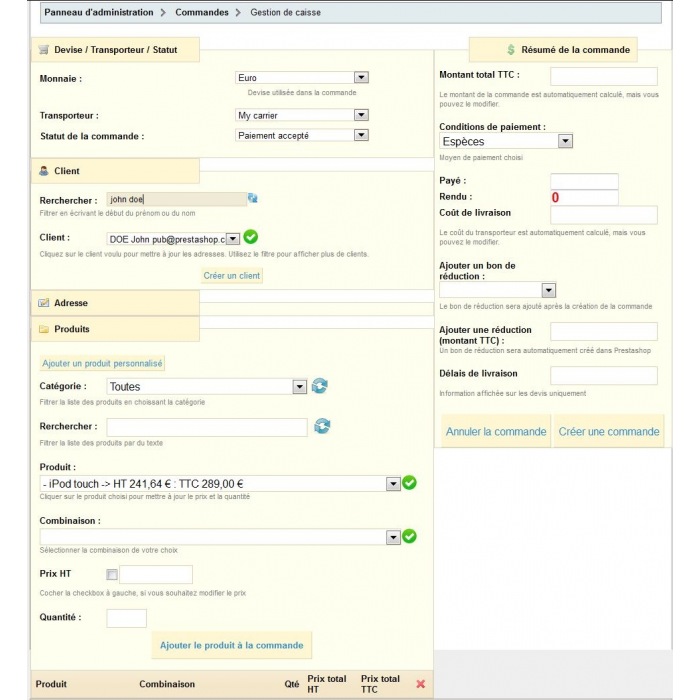This screenshot has height=700, width=700.
Task: Open Statut de la commande dropdown
Action: pos(302,135)
